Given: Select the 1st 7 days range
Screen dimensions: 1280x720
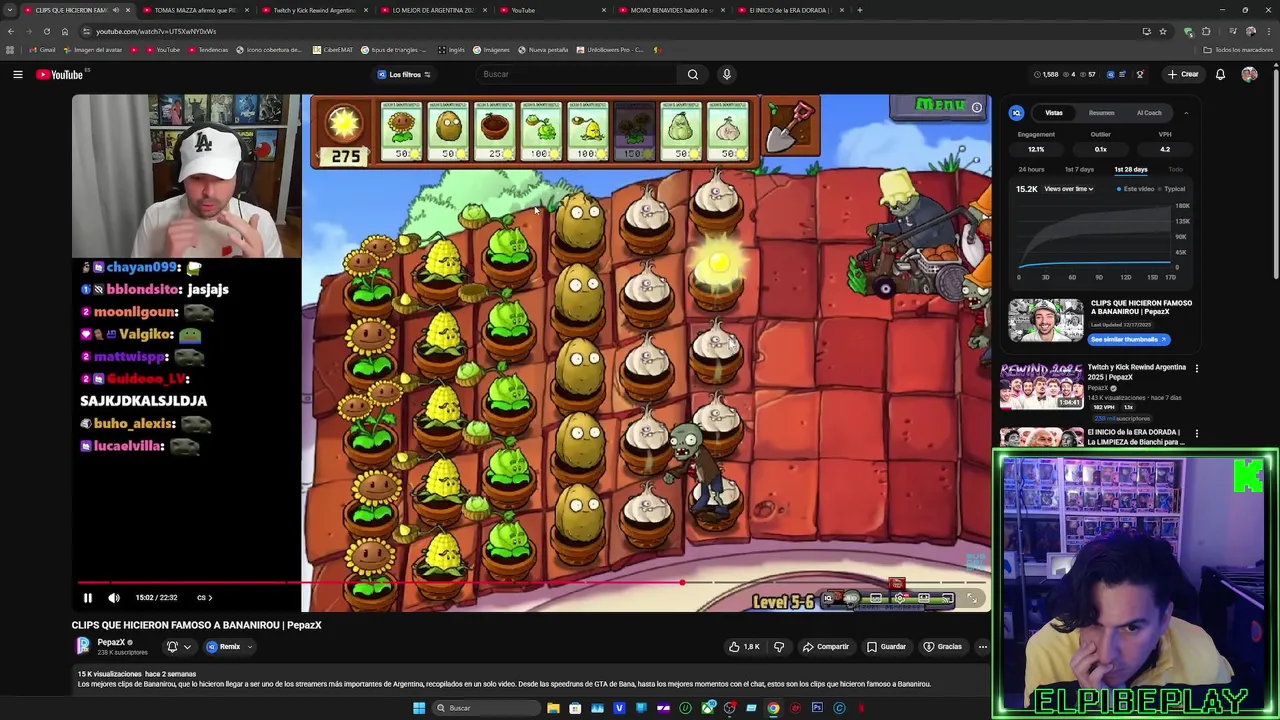Looking at the screenshot, I should 1079,170.
